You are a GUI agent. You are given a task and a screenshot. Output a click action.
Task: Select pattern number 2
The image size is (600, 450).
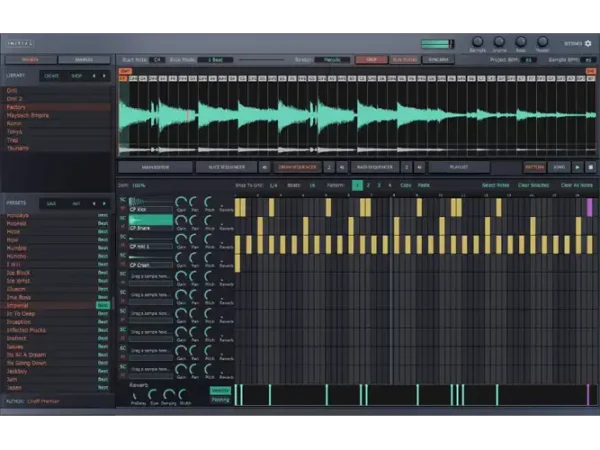pyautogui.click(x=368, y=185)
